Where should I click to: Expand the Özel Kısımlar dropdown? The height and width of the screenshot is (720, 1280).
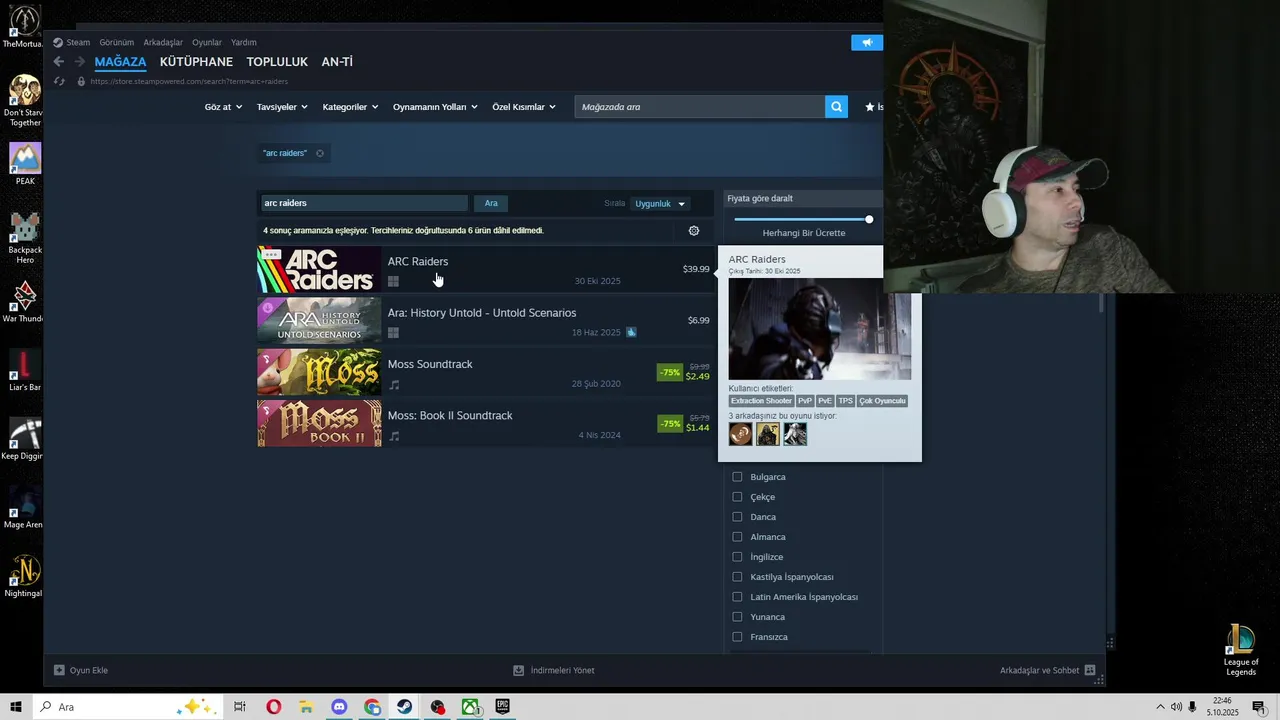point(524,107)
